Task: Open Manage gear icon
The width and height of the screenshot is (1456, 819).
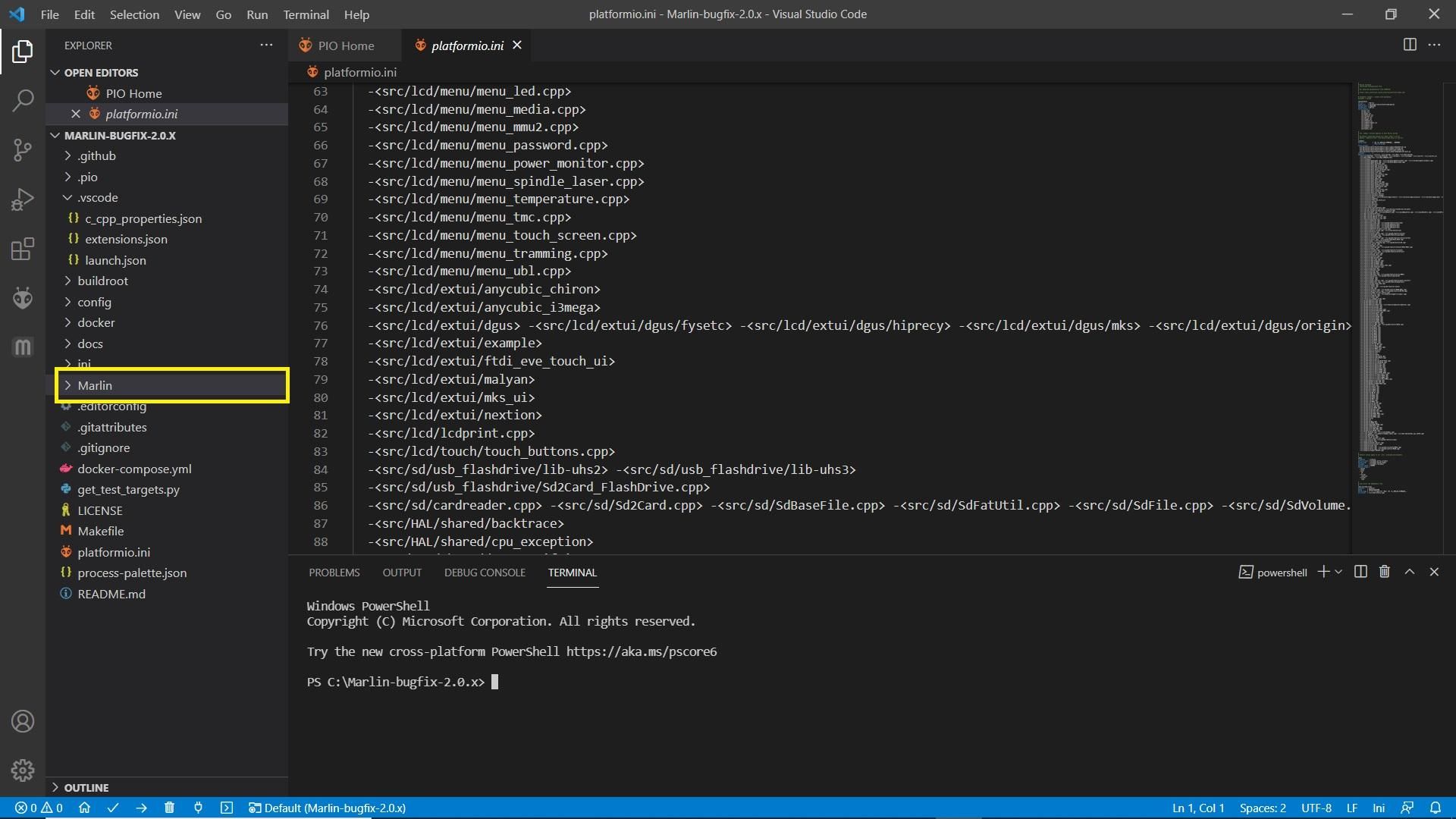Action: click(23, 770)
